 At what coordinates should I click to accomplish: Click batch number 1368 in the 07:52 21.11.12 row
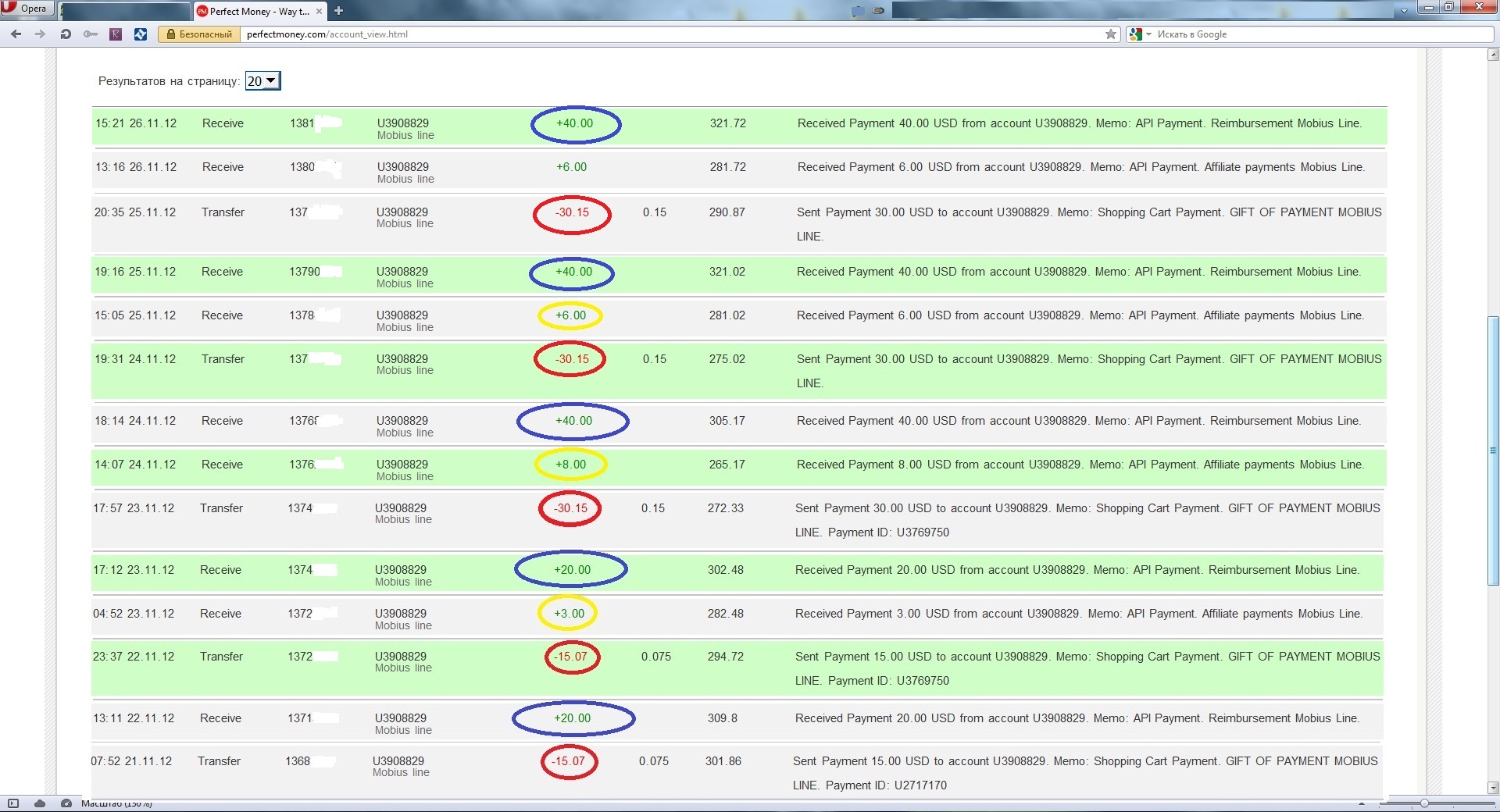pos(298,761)
